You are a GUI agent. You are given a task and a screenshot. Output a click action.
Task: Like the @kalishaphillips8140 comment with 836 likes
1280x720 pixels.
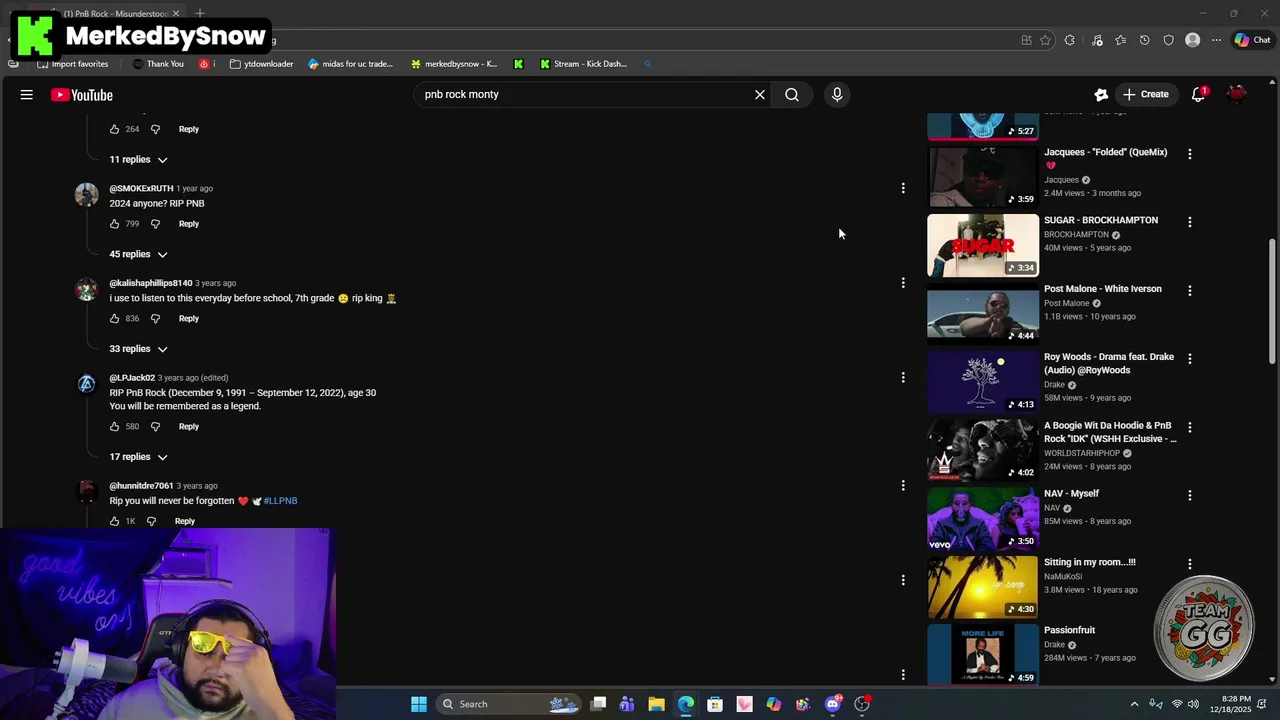tap(115, 319)
